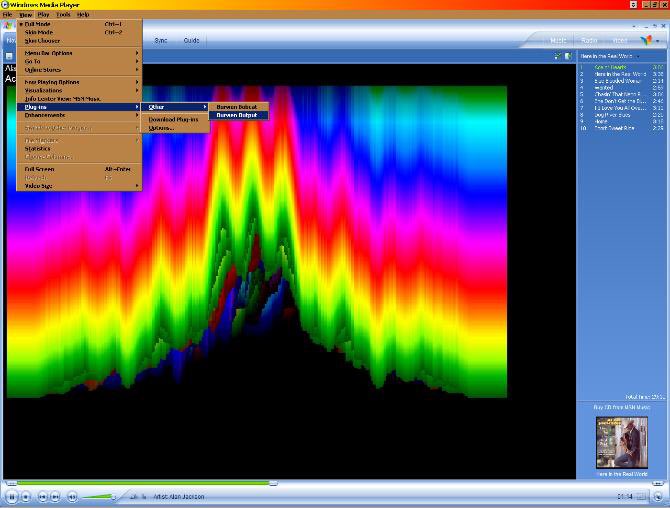
Task: Toggle the highlighted Burwen Output plug-in
Action: click(x=239, y=115)
